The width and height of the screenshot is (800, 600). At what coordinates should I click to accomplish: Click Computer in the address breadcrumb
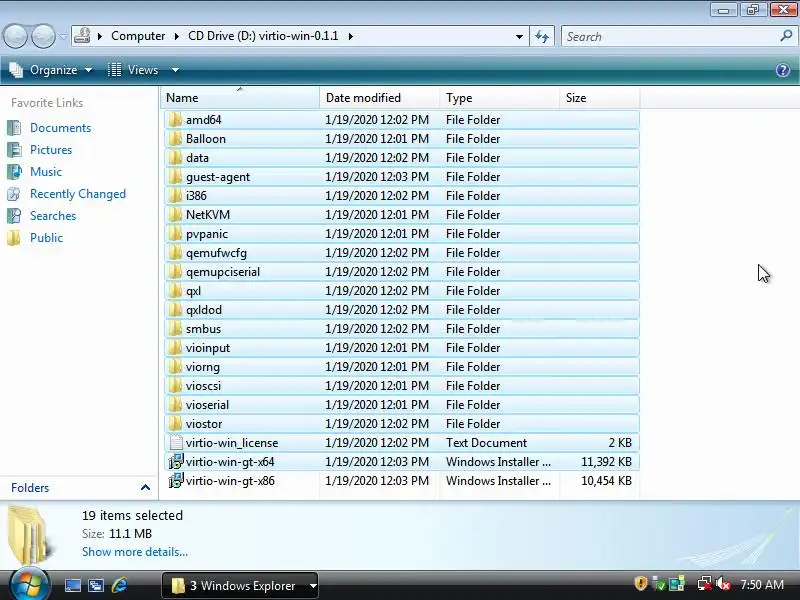point(138,36)
